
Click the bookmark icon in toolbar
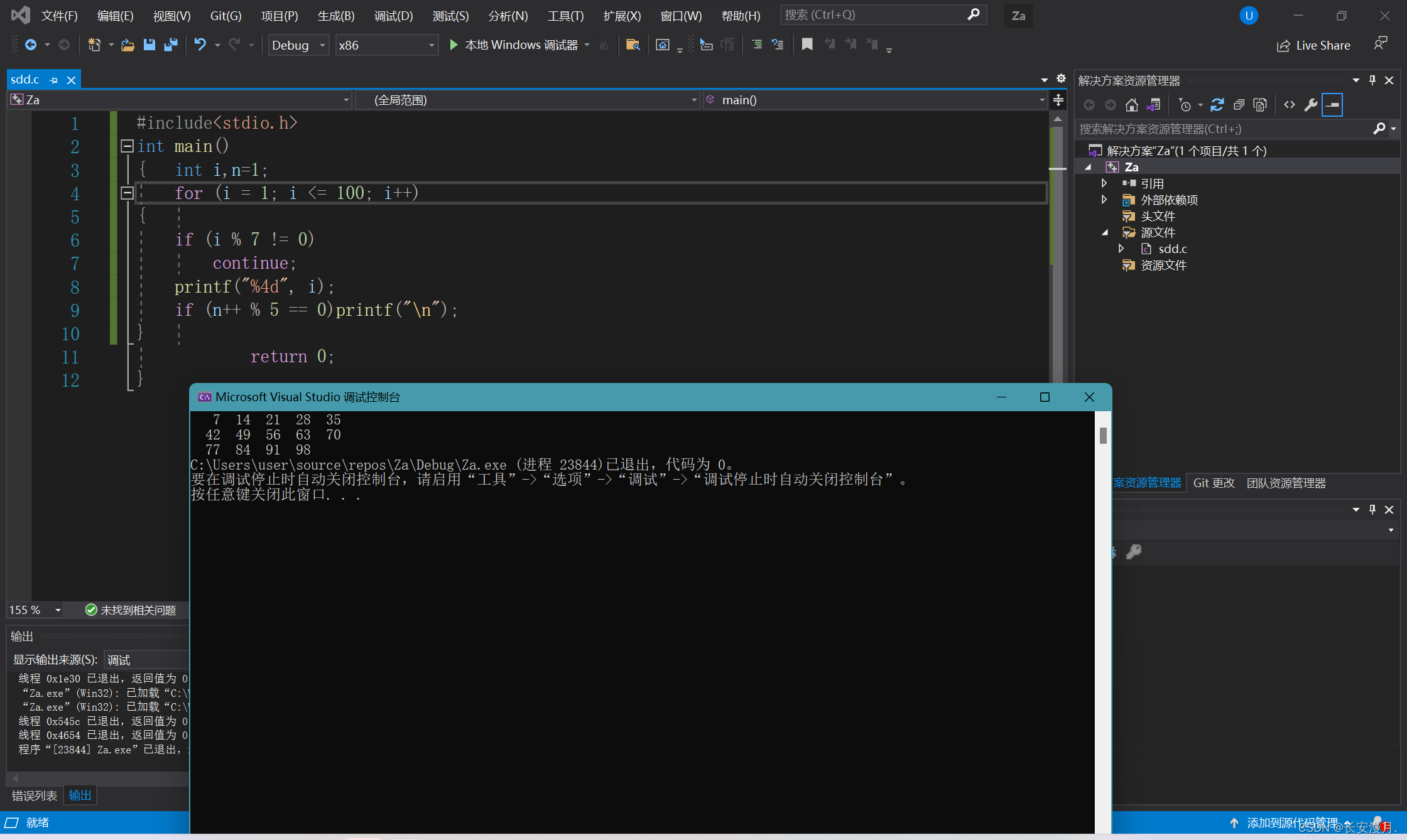point(807,45)
